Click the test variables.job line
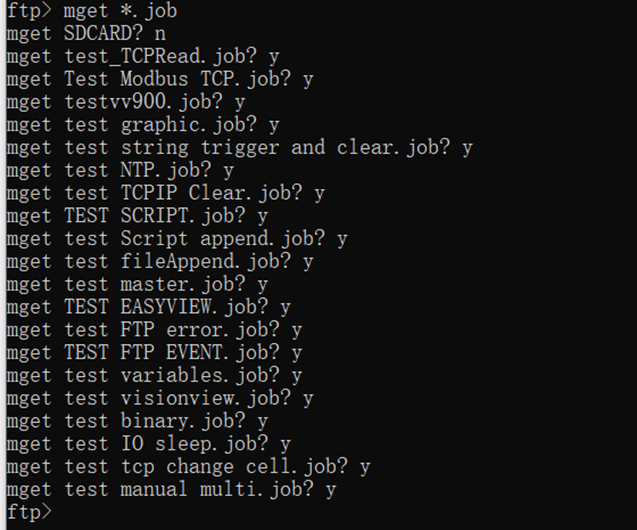Screen dimensions: 637x530 [153, 376]
